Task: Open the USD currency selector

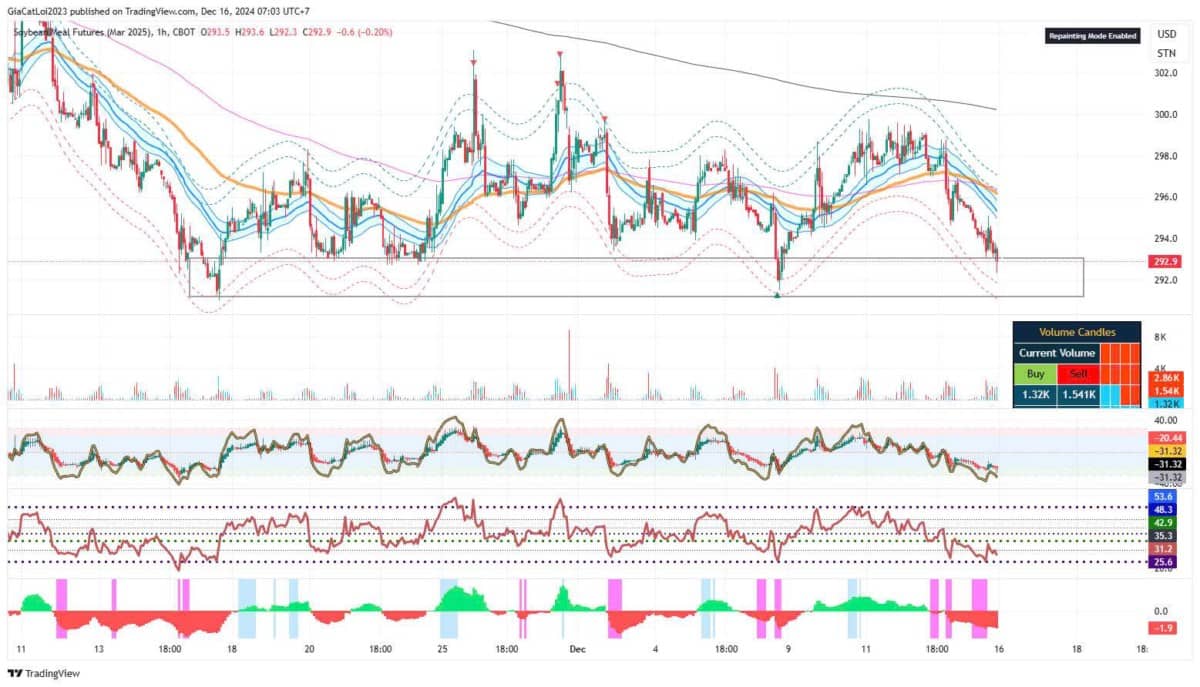Action: pos(1166,33)
